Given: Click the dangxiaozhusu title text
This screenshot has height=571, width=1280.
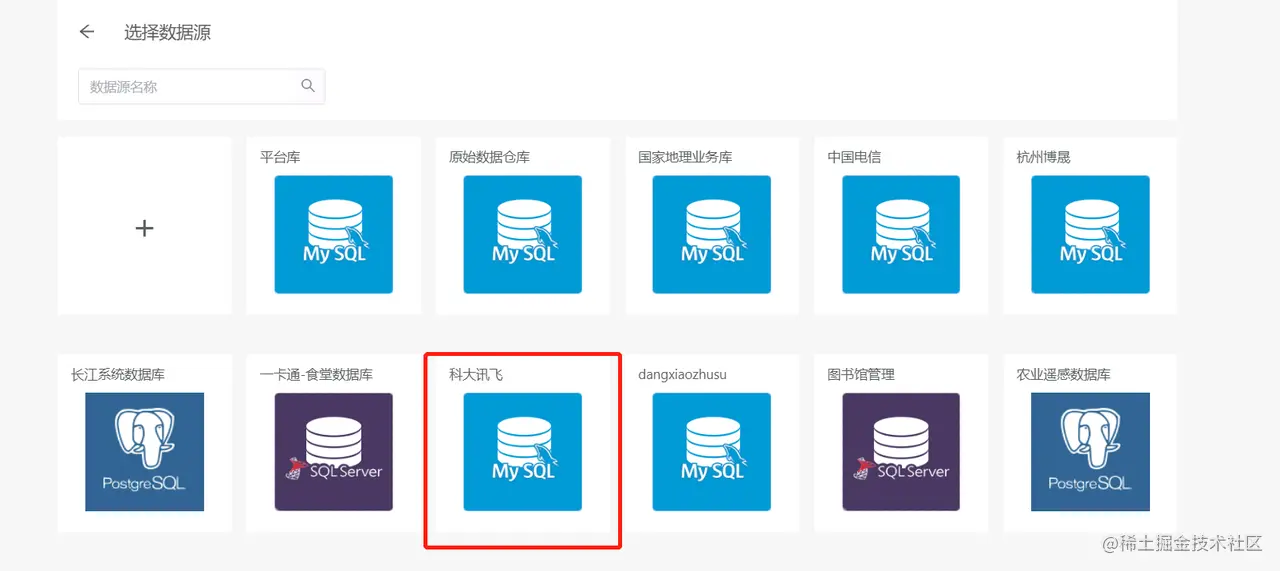Looking at the screenshot, I should click(683, 375).
